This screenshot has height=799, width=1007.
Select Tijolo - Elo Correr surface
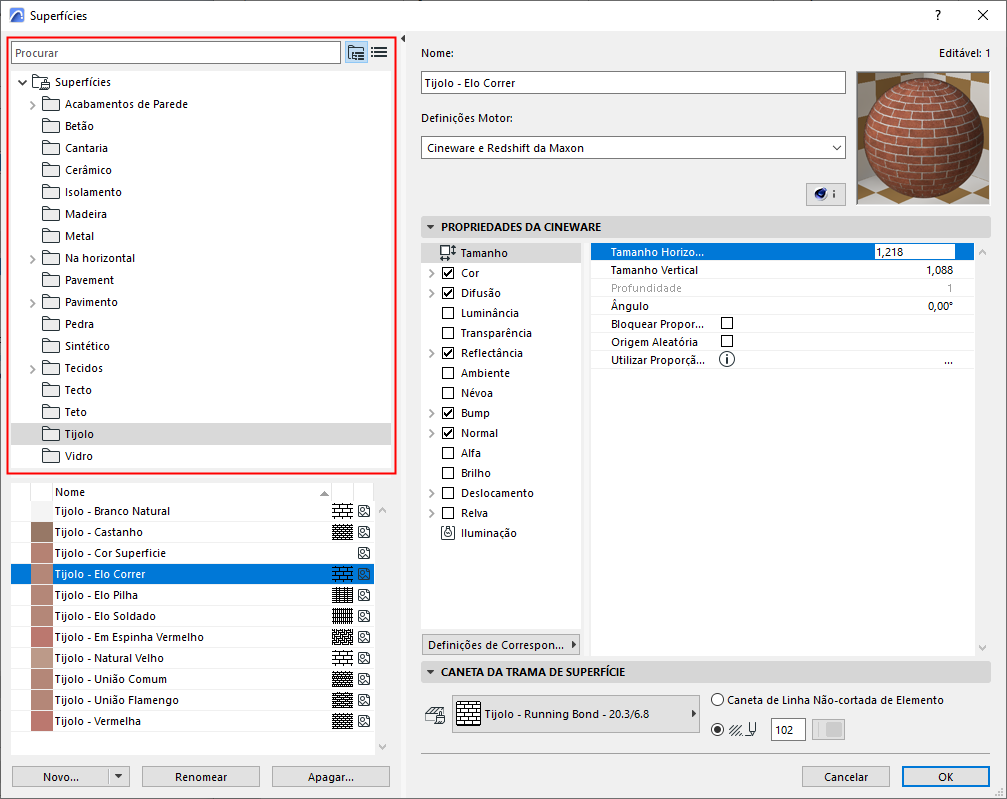click(x=193, y=574)
